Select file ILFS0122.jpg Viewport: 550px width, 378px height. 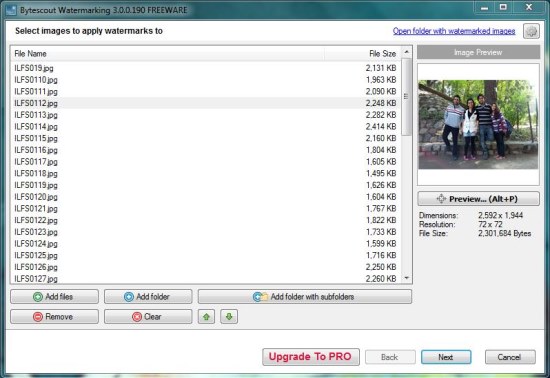[x=206, y=220]
